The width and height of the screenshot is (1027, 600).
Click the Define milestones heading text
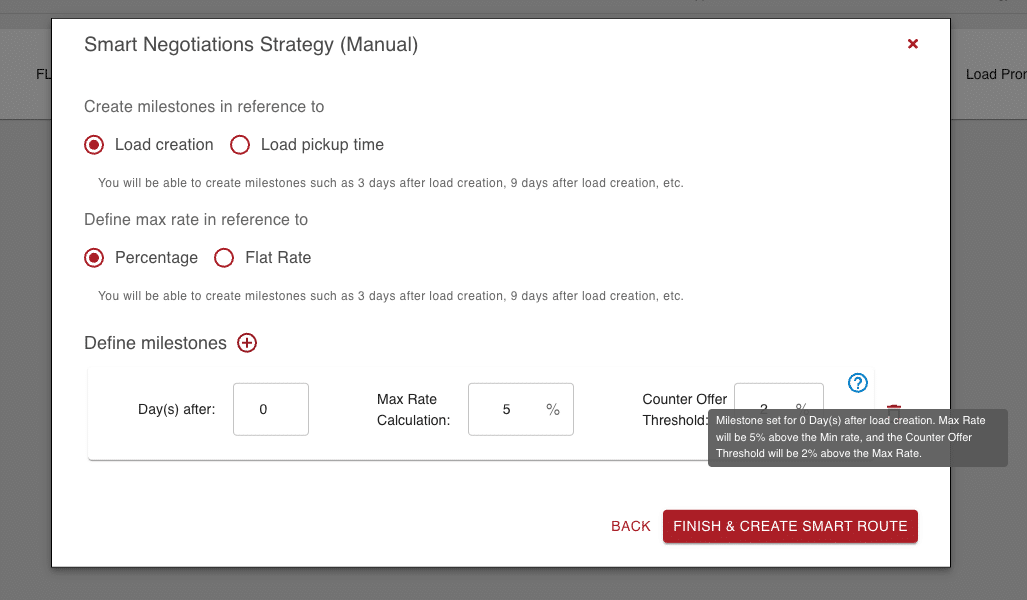coord(155,343)
